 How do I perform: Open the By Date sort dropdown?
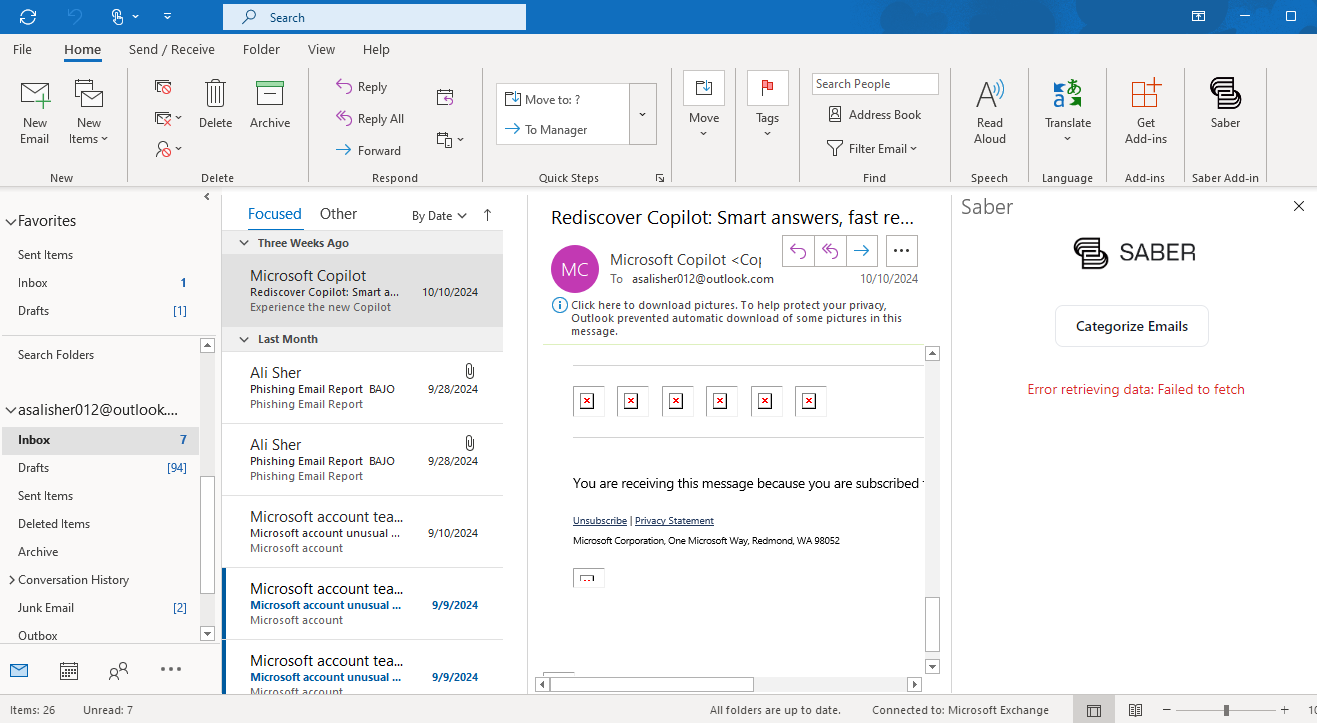(439, 216)
